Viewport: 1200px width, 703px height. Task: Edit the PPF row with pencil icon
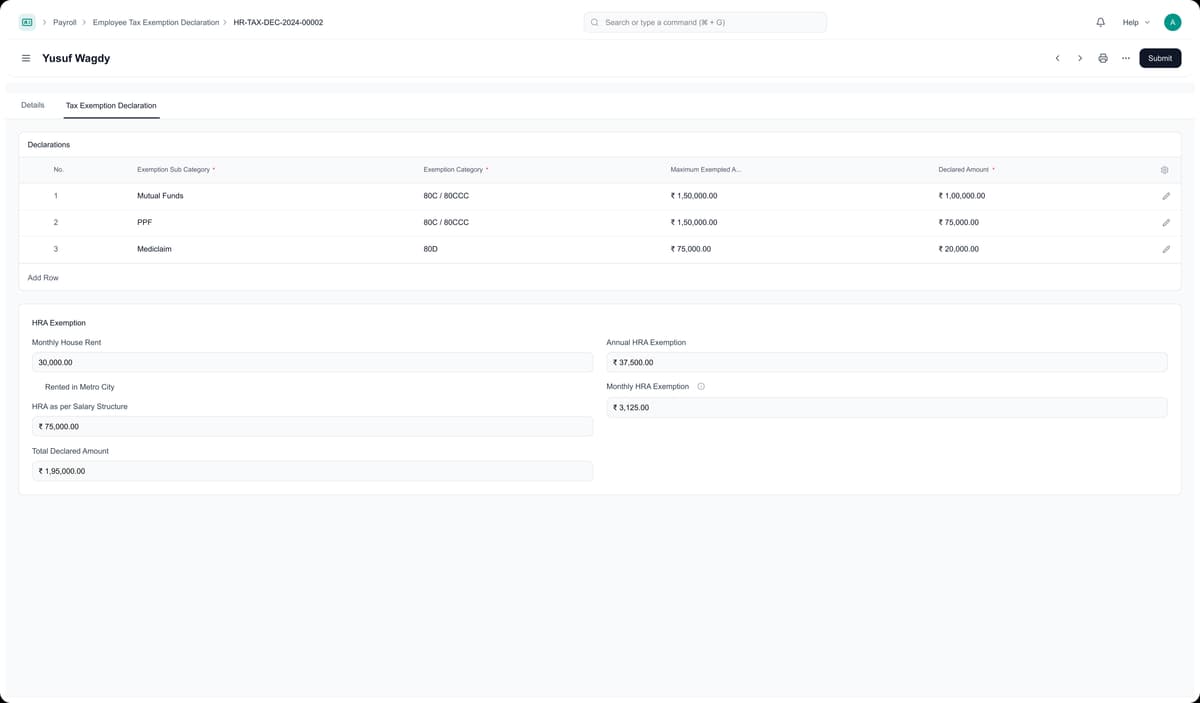point(1166,222)
